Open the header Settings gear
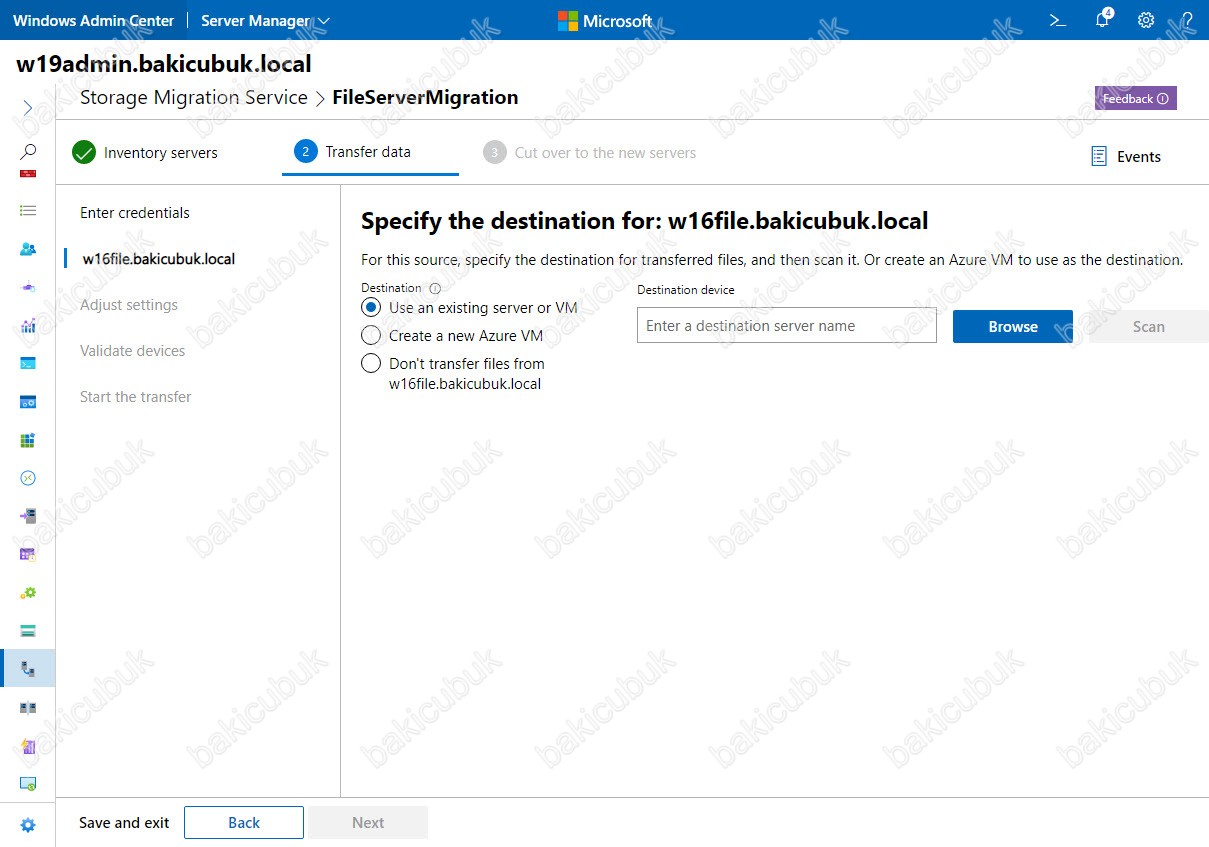 [x=1146, y=20]
